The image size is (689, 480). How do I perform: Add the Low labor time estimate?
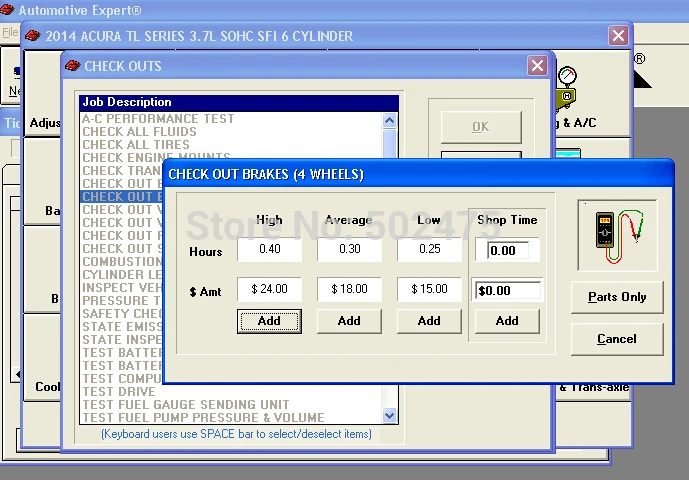[429, 321]
